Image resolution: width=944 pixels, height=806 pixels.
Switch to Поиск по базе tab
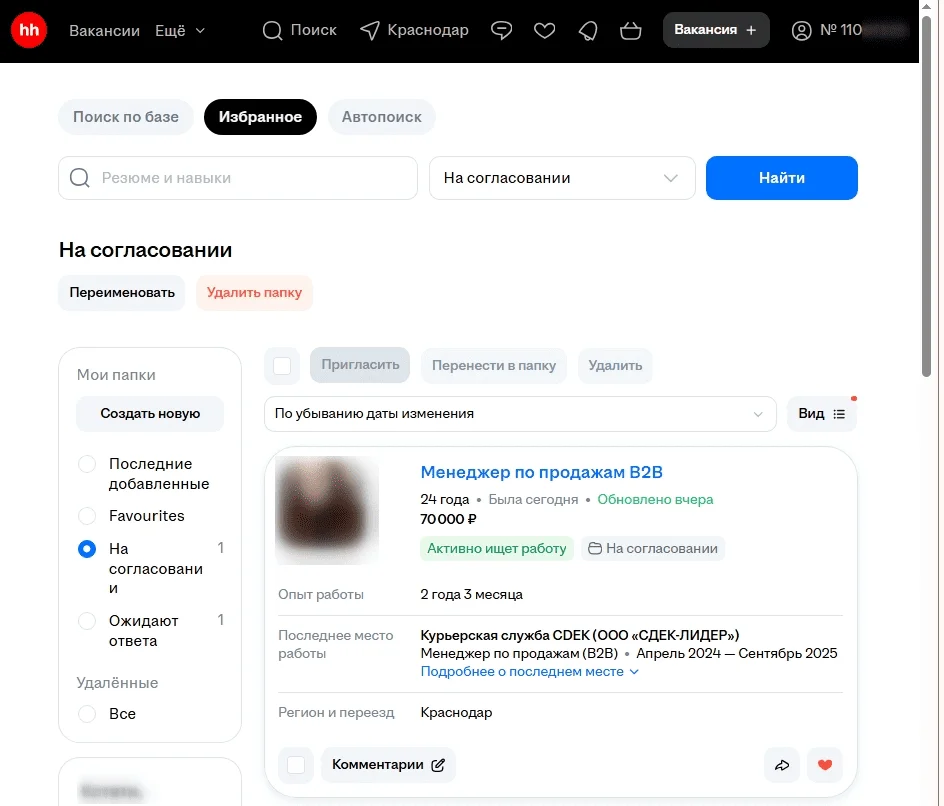pos(126,117)
